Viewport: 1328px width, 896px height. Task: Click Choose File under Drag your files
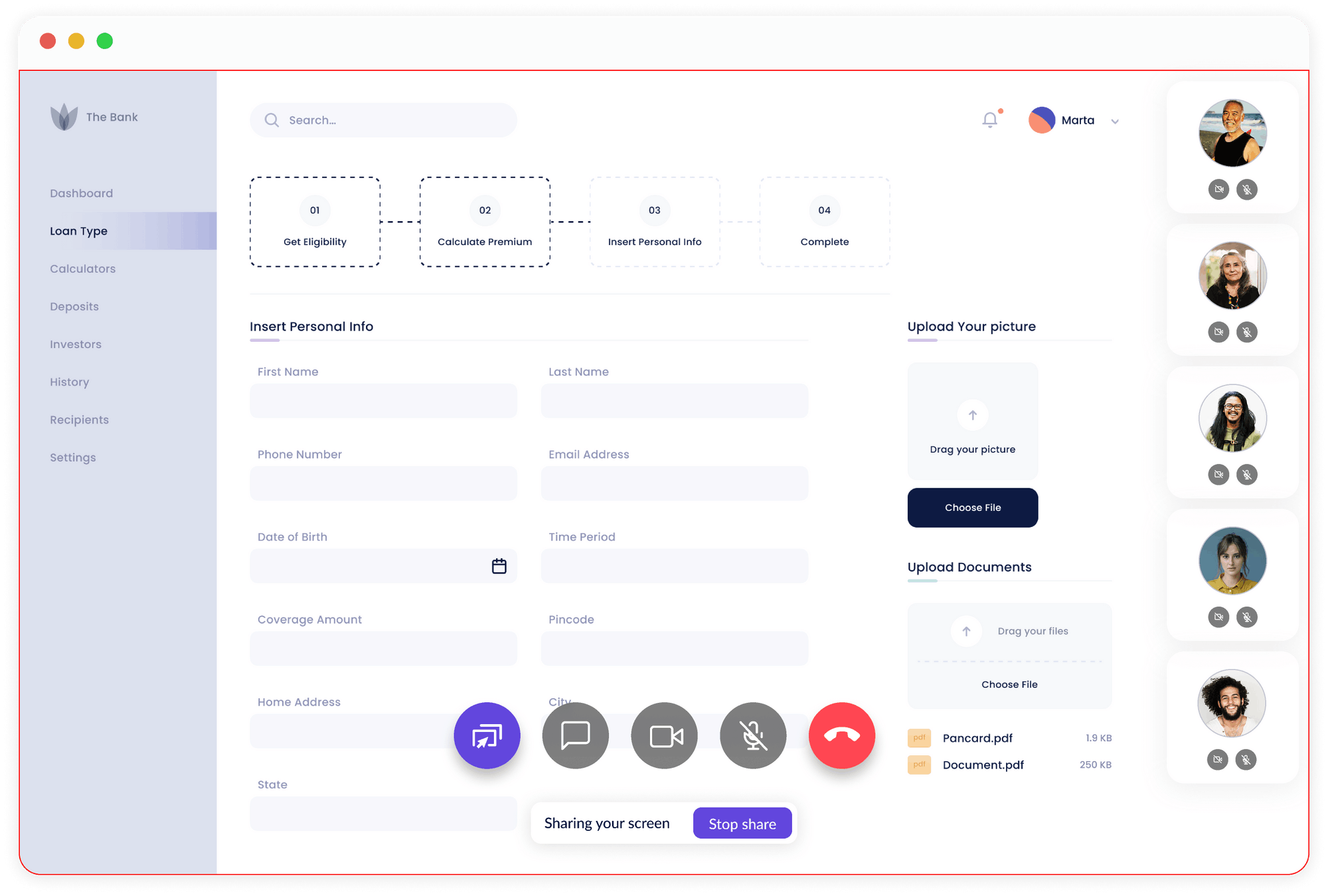[1009, 684]
